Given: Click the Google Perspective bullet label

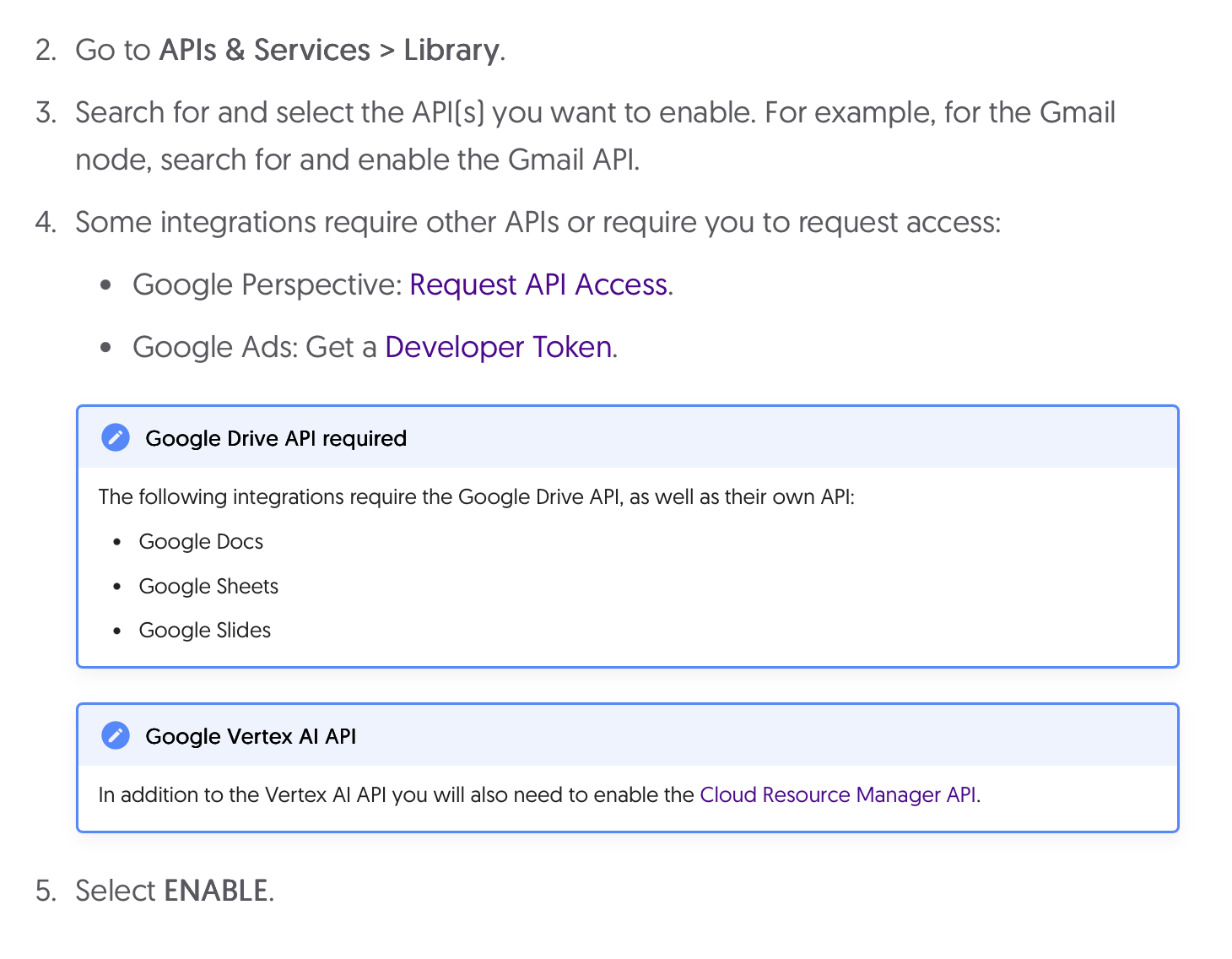Looking at the screenshot, I should [267, 285].
